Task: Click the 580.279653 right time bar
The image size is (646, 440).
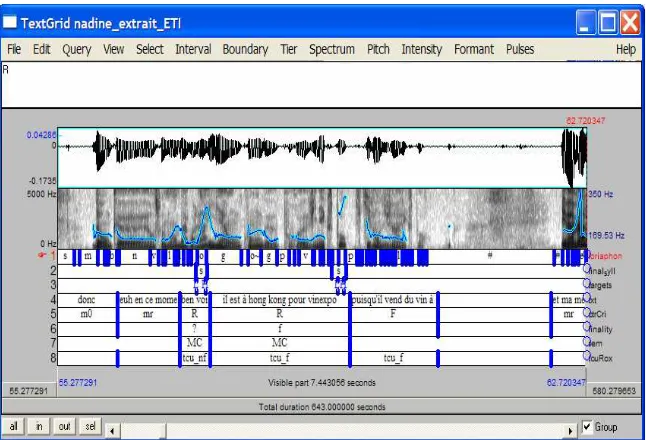Action: click(x=614, y=391)
